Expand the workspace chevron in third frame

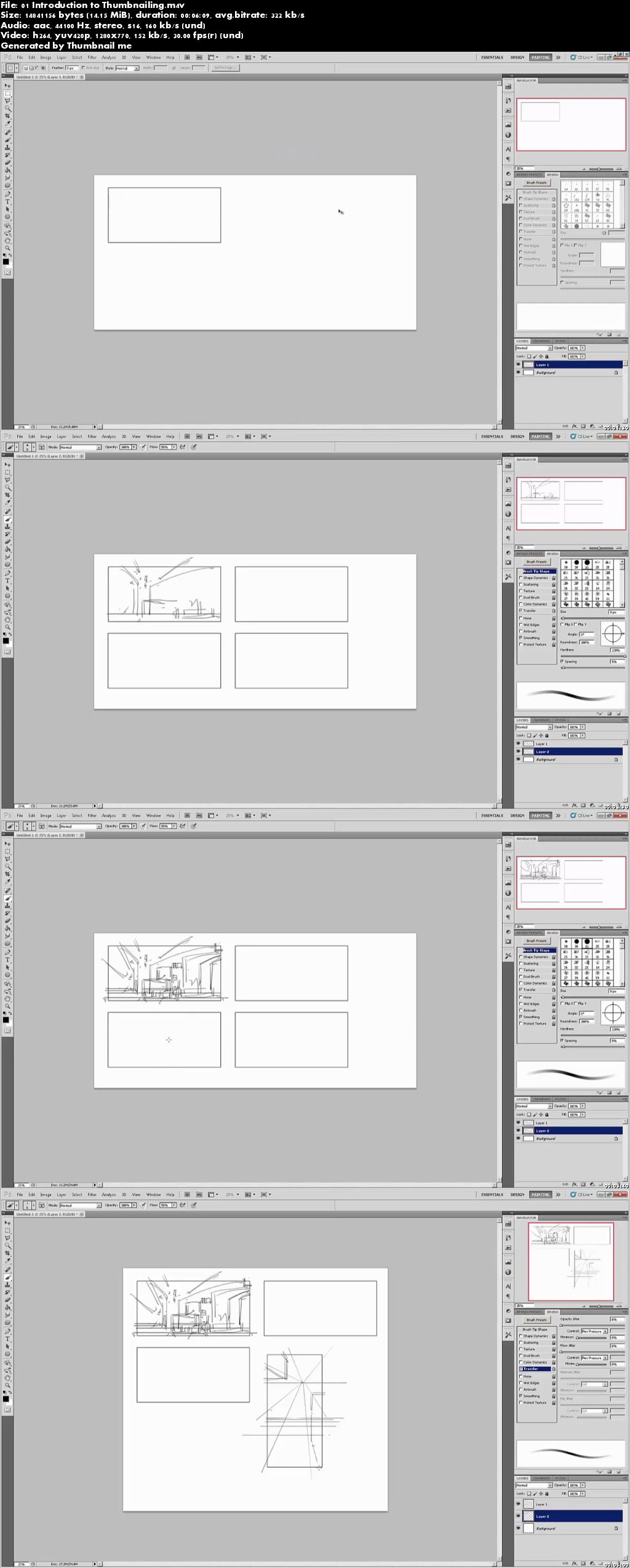coord(558,815)
